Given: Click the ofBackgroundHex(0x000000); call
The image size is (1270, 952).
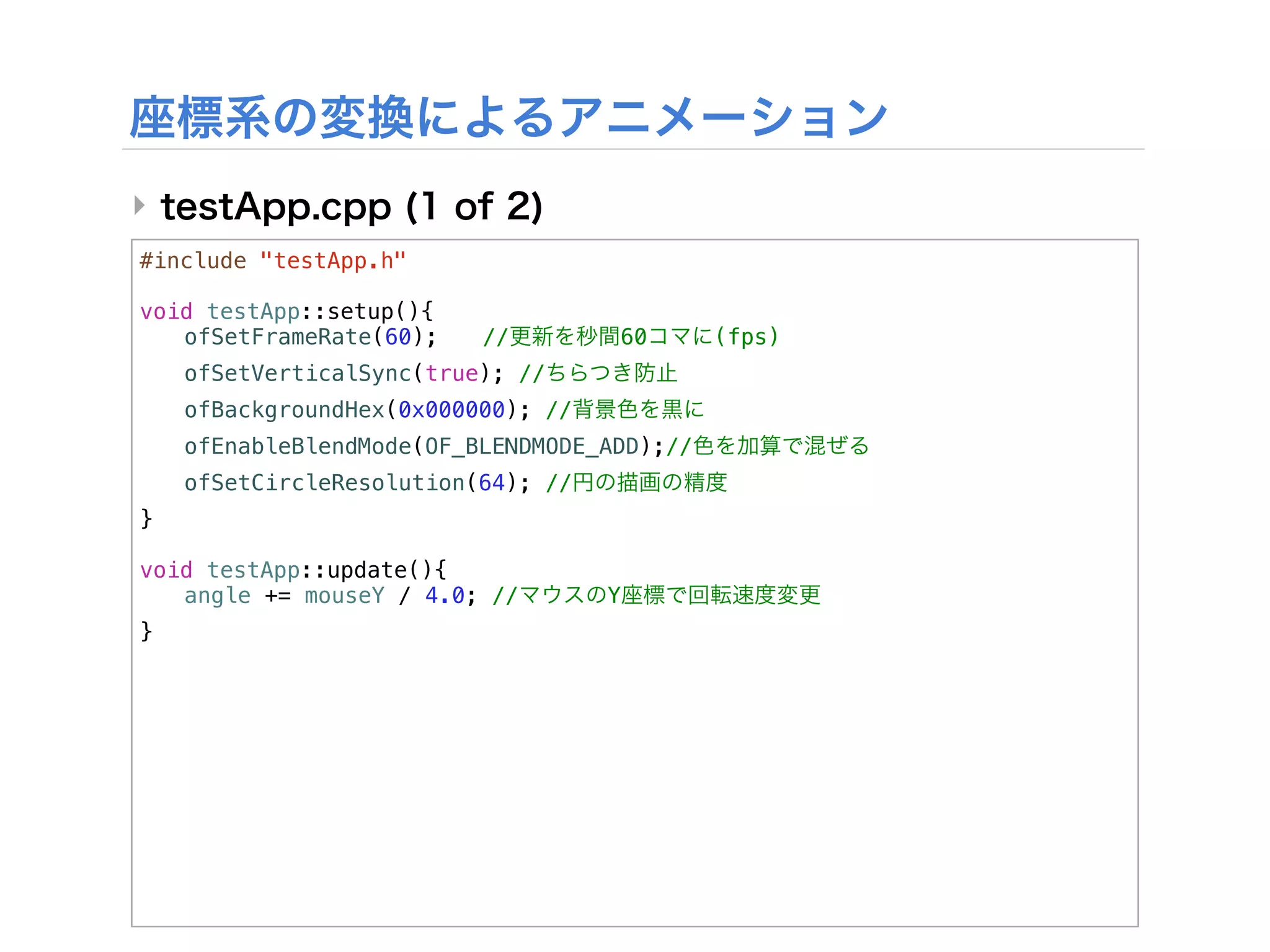Looking at the screenshot, I should (x=357, y=410).
